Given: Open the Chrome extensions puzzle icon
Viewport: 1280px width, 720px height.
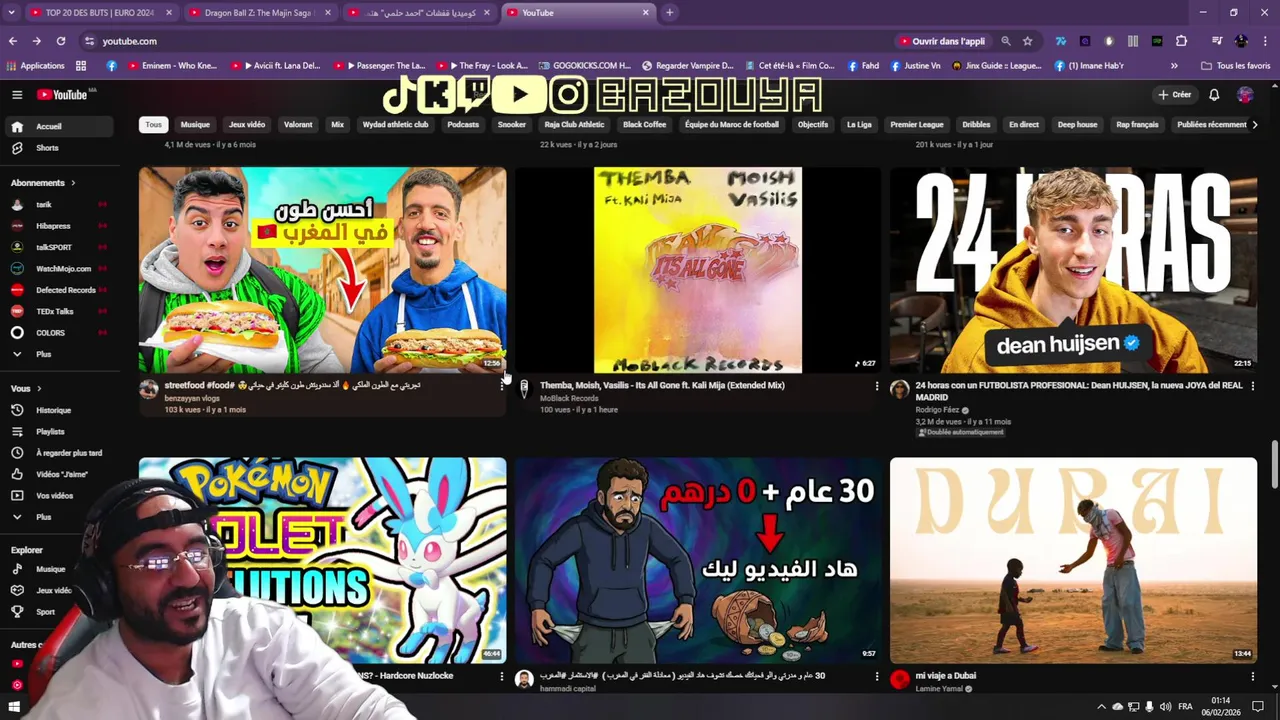Looking at the screenshot, I should [1181, 41].
